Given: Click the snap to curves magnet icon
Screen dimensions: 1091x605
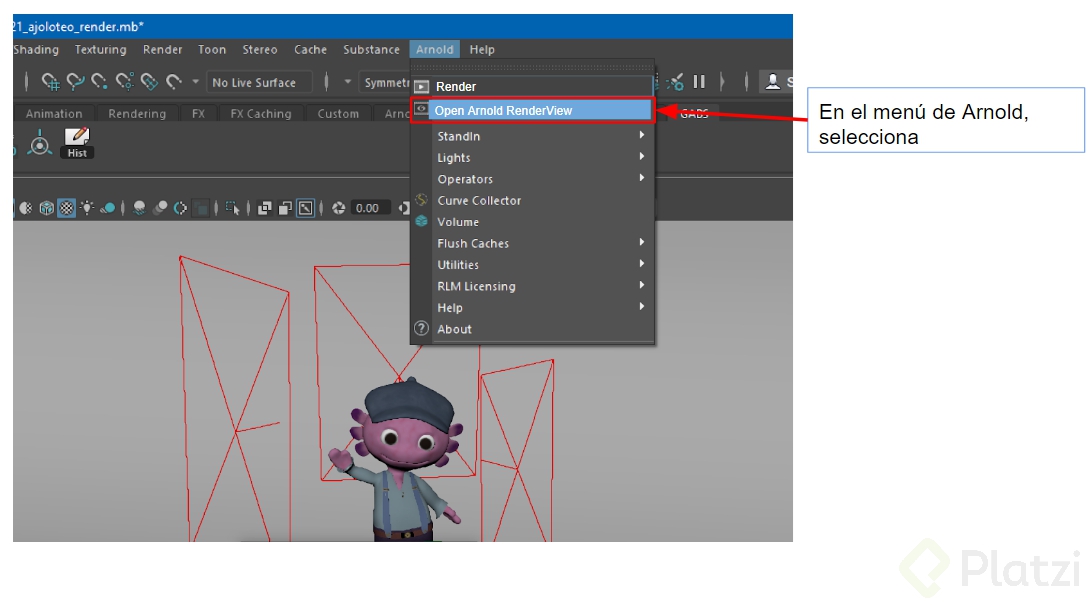Looking at the screenshot, I should click(x=75, y=82).
